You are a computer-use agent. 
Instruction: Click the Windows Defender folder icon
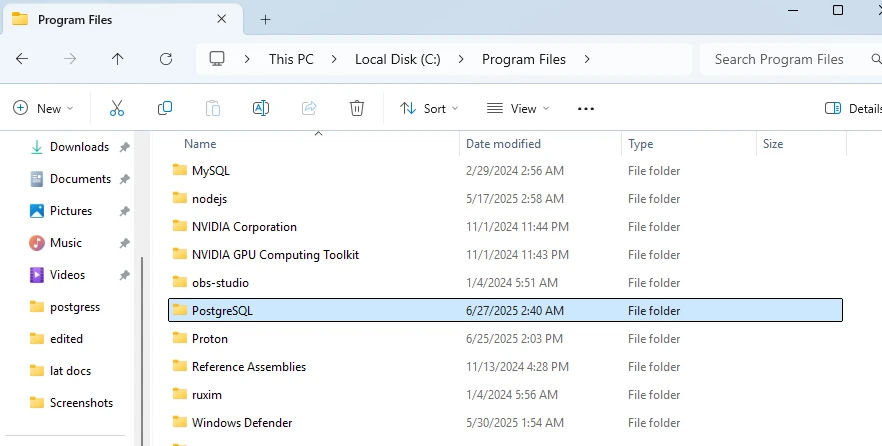(x=179, y=421)
